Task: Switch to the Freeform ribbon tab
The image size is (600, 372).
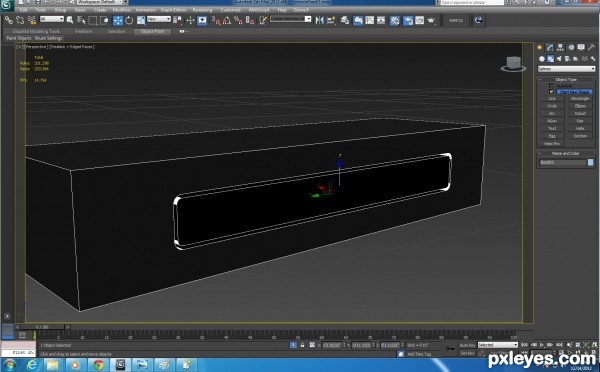Action: 83,31
